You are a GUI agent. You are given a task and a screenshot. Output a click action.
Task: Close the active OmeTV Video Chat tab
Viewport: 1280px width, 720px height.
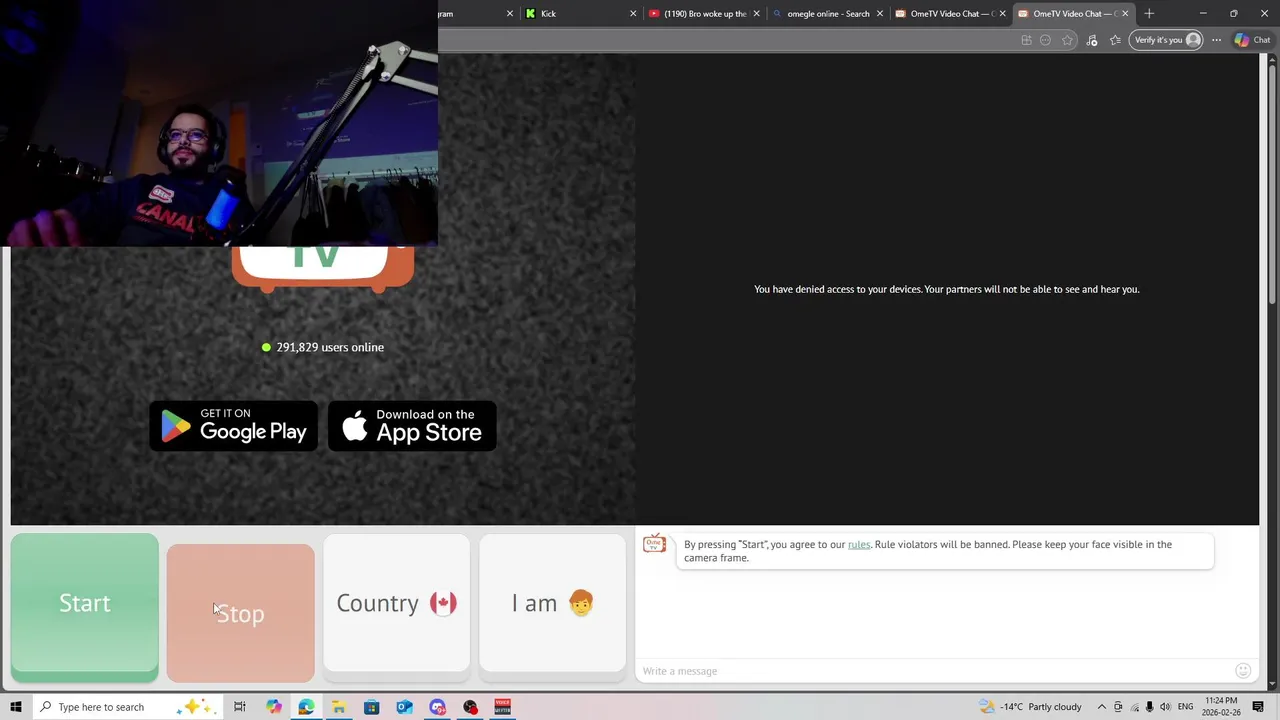(1125, 14)
